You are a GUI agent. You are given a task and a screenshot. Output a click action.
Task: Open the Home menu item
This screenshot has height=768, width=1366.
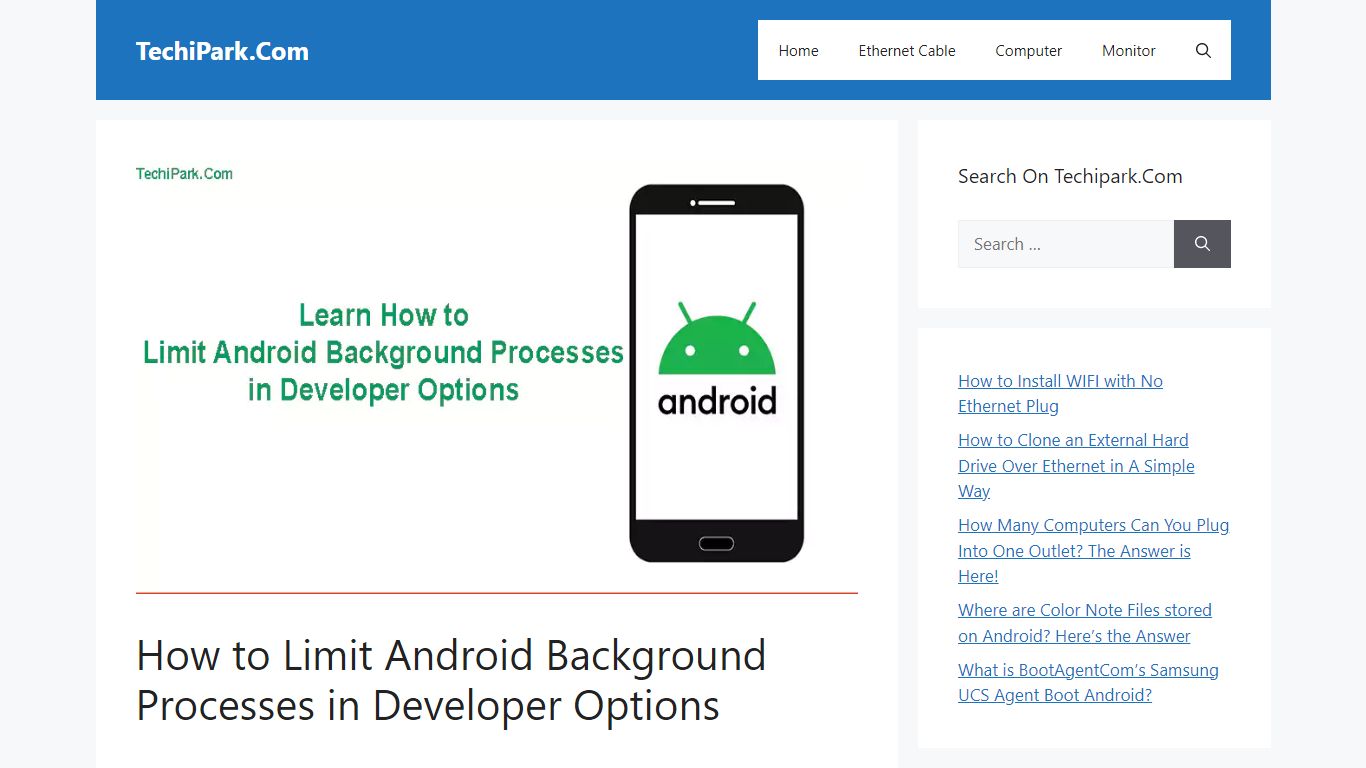click(798, 50)
